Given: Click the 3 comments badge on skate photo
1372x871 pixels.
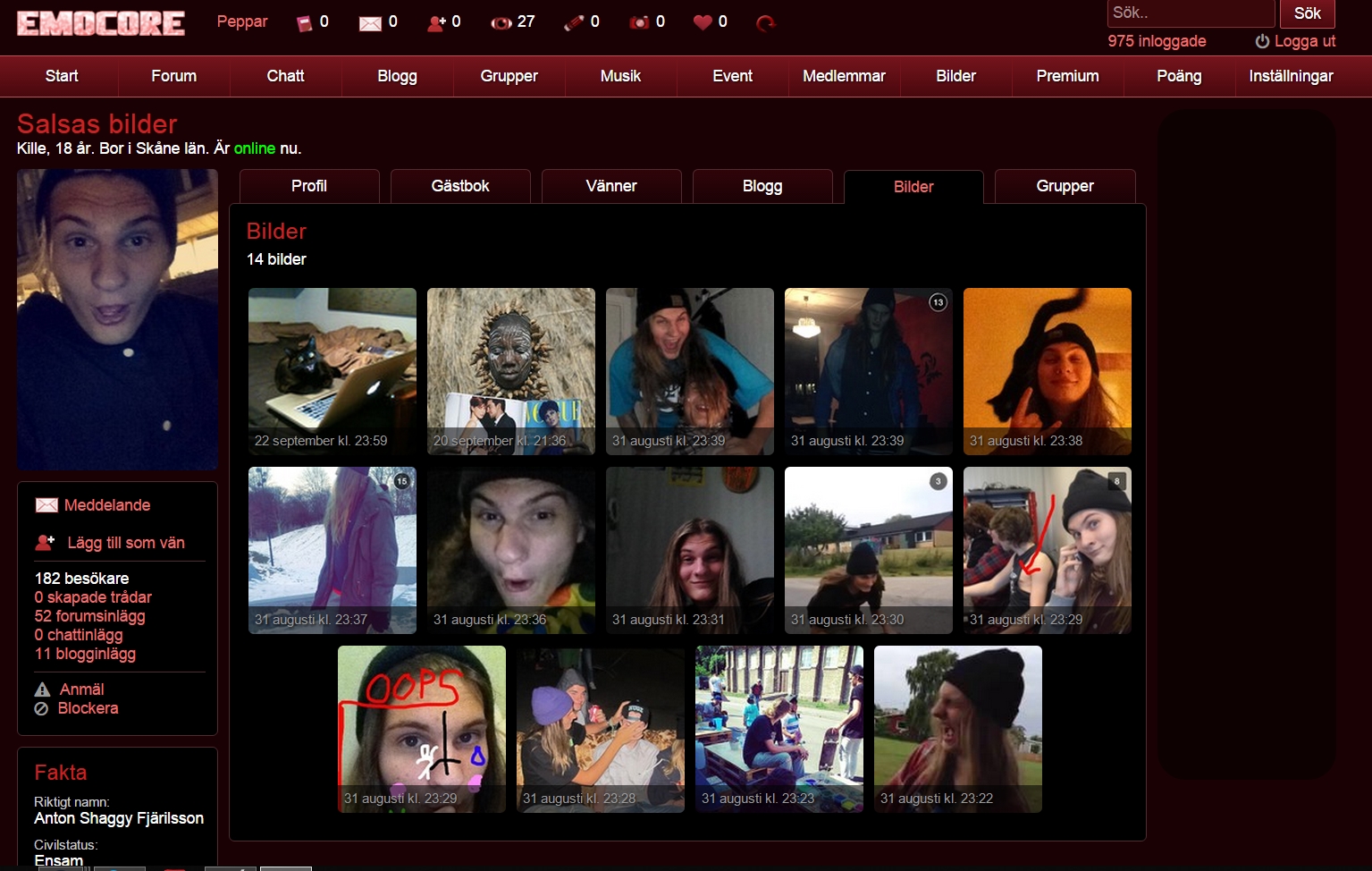Looking at the screenshot, I should coord(938,481).
